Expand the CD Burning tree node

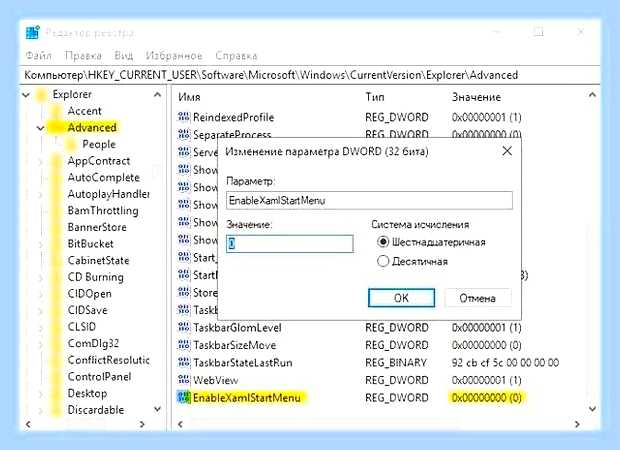coord(40,277)
